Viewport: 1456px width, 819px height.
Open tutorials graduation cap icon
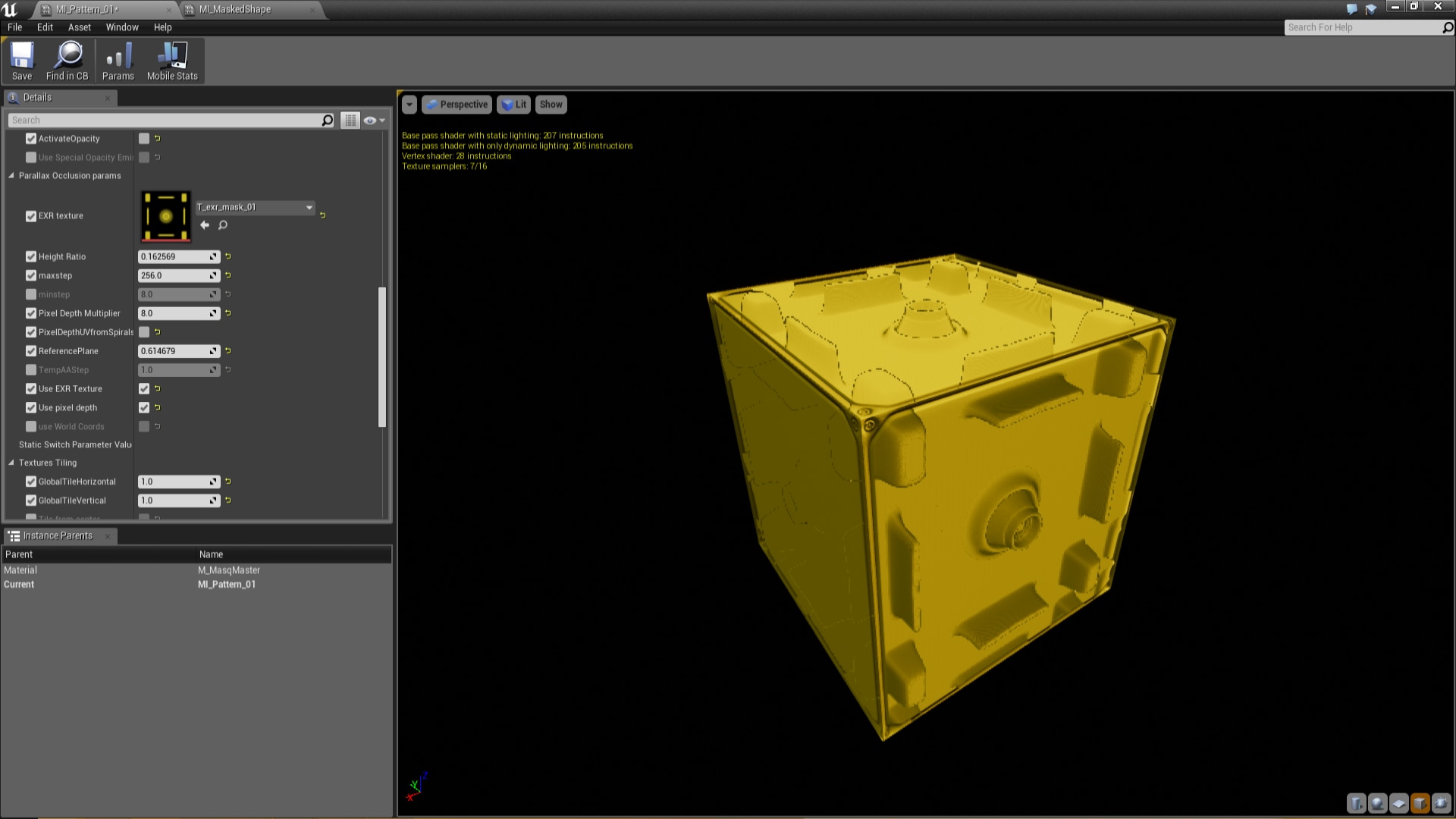tap(1371, 9)
